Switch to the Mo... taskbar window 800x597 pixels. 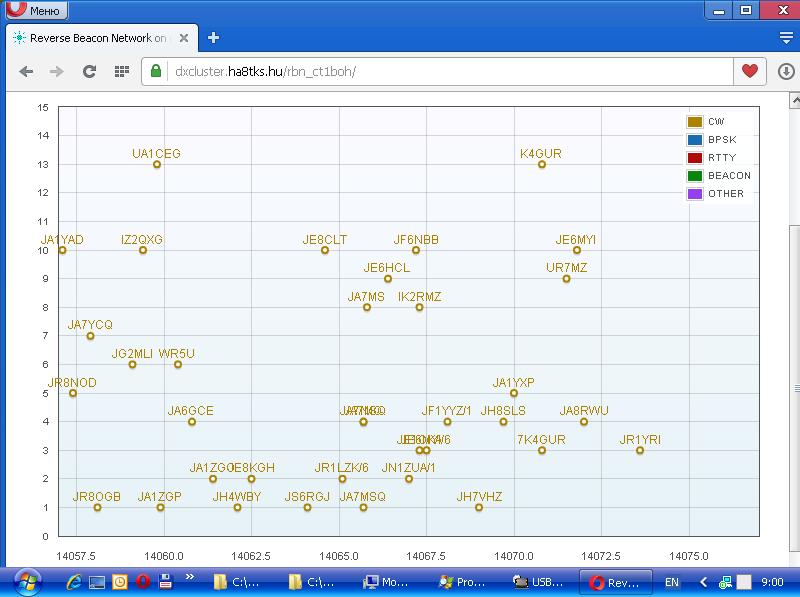pos(386,582)
